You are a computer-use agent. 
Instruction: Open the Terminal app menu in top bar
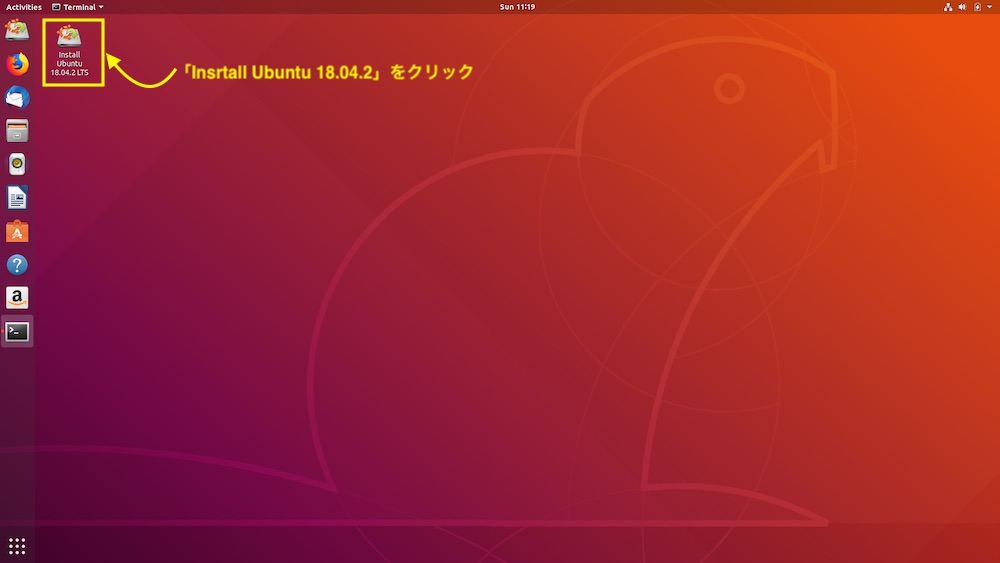click(x=78, y=7)
